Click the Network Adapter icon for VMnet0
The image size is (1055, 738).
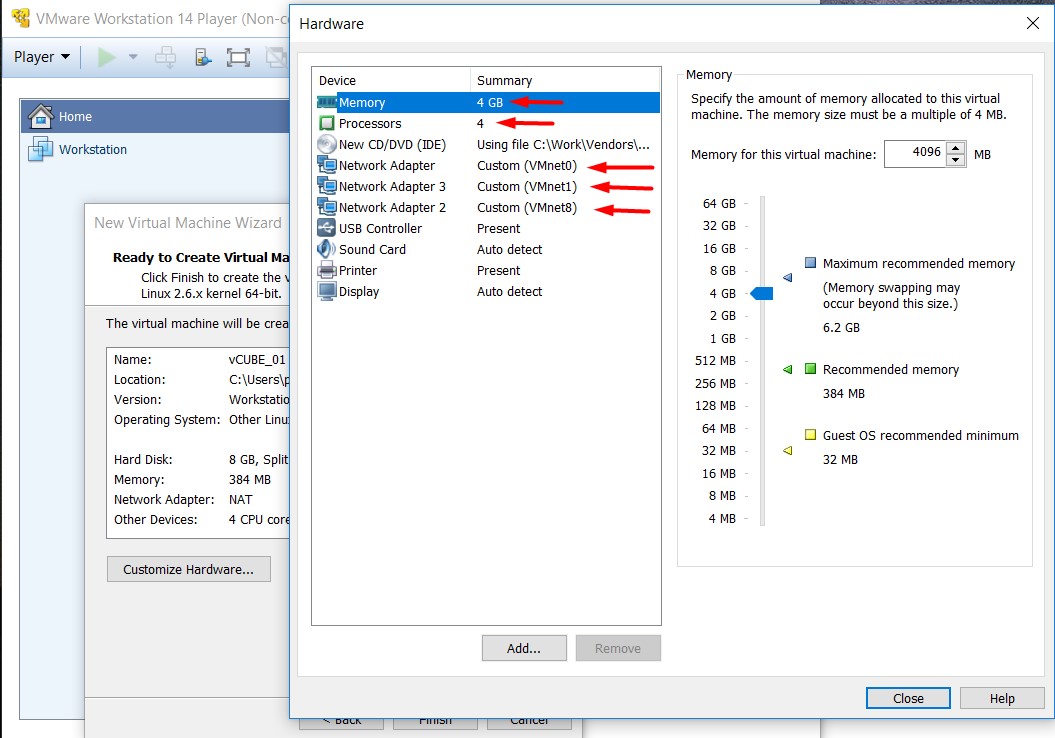point(327,165)
